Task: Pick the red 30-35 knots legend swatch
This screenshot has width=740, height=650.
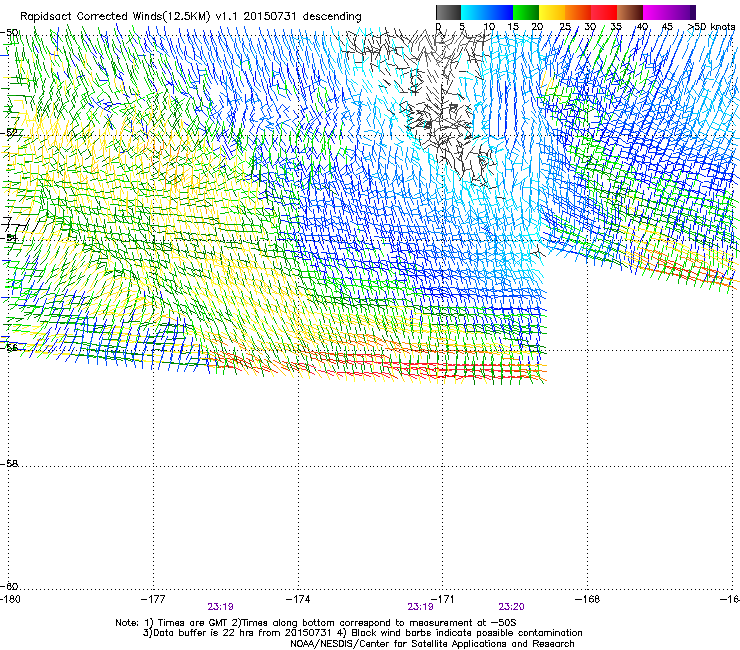Action: 604,12
